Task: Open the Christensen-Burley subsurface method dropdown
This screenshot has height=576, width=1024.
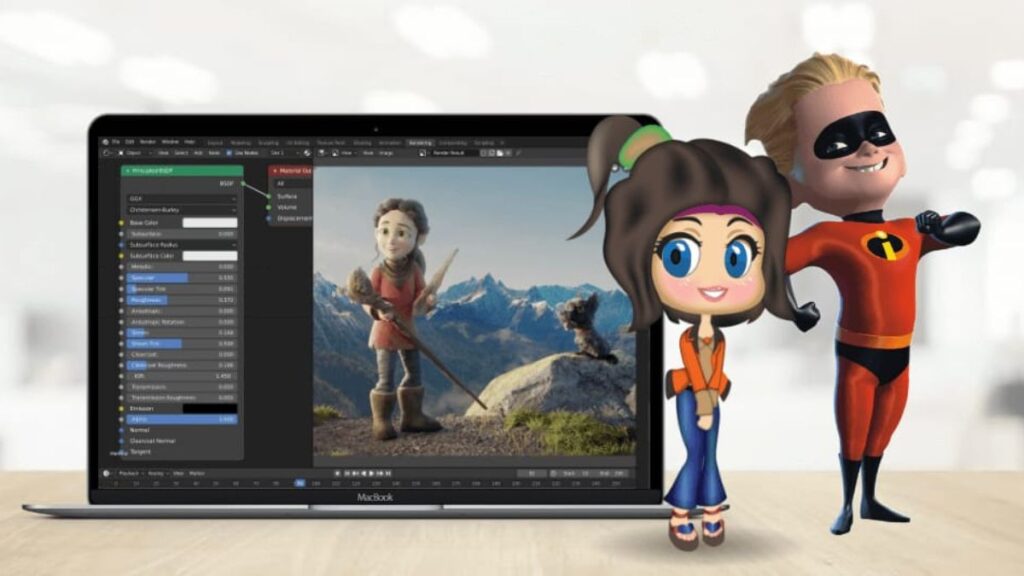Action: [x=182, y=211]
